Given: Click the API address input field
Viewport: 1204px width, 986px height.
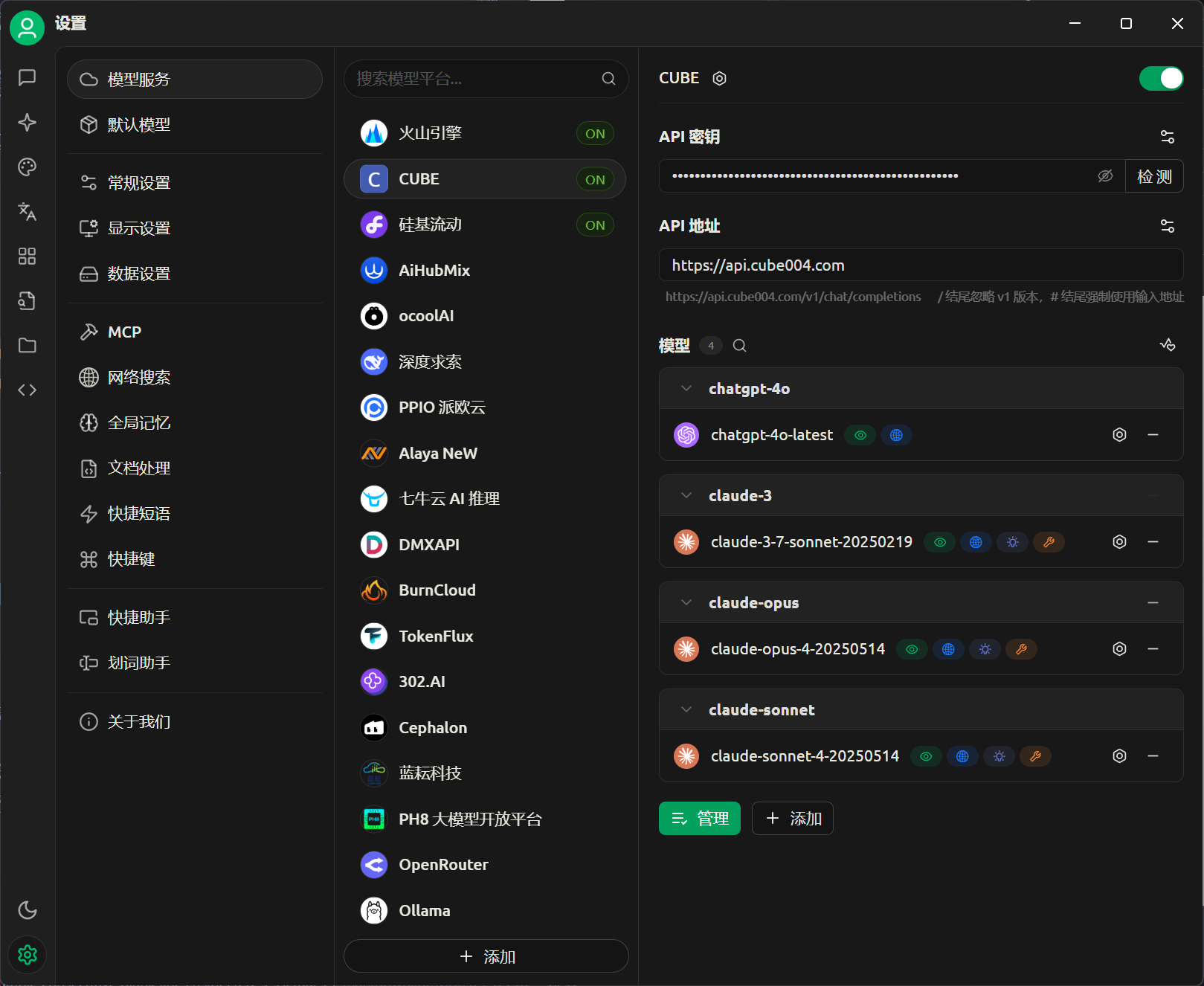Looking at the screenshot, I should click(x=921, y=265).
